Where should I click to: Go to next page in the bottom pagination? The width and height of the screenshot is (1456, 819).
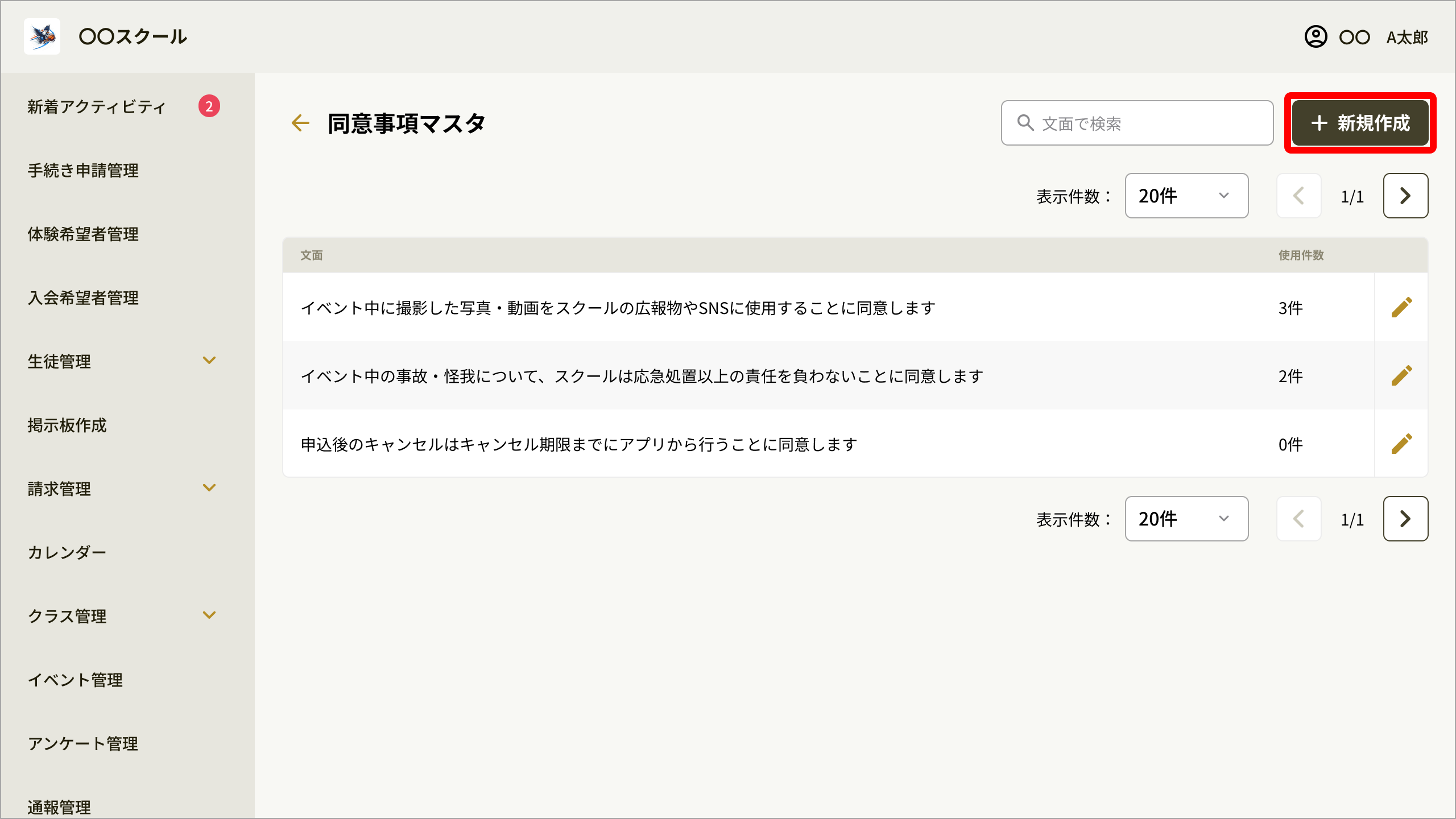1405,519
